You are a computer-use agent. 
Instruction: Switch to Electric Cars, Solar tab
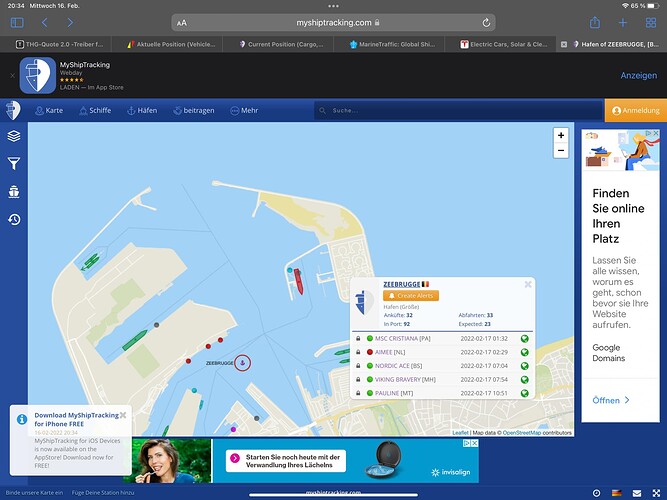[x=504, y=44]
